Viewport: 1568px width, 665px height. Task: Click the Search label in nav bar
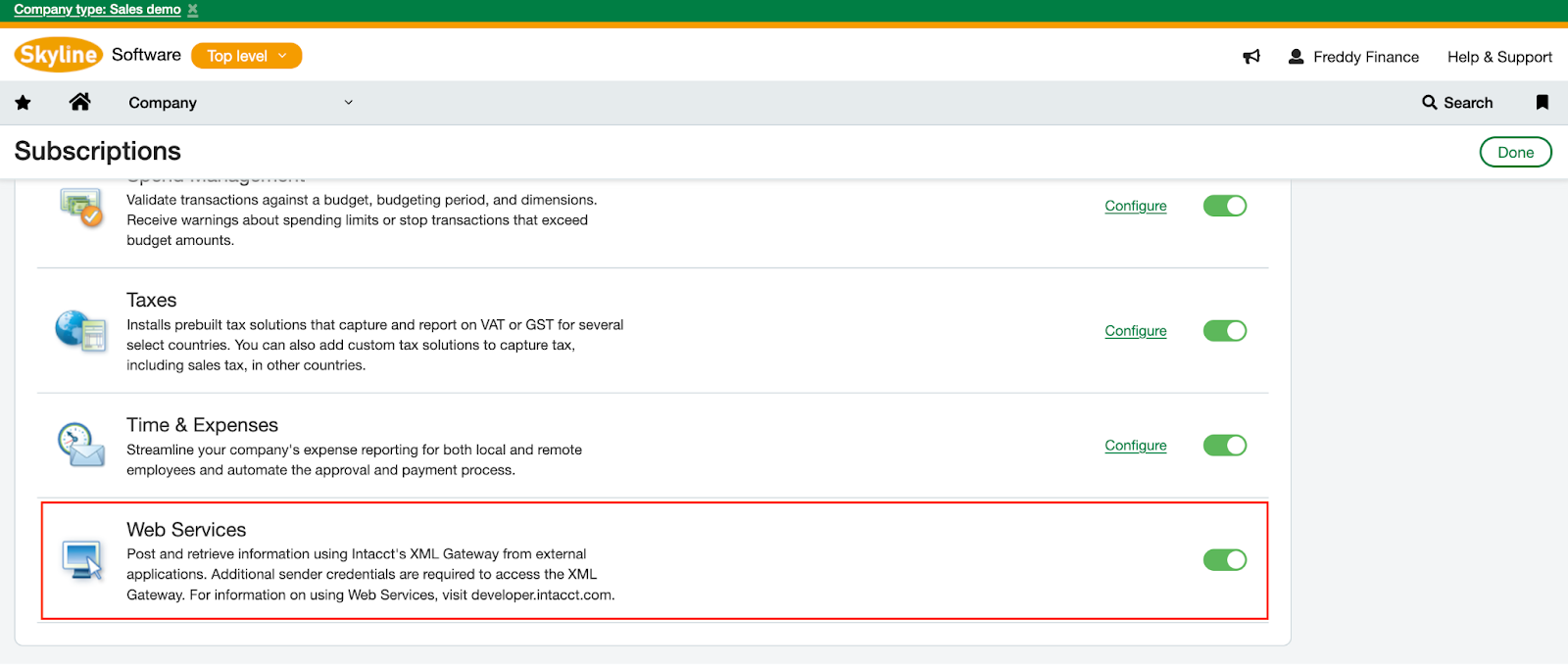tap(1468, 103)
